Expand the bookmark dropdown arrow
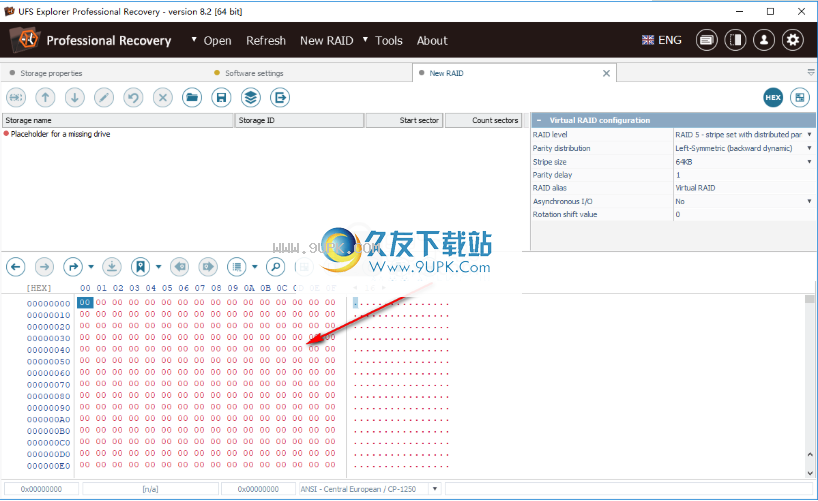Viewport: 818px width, 501px height. (x=158, y=267)
